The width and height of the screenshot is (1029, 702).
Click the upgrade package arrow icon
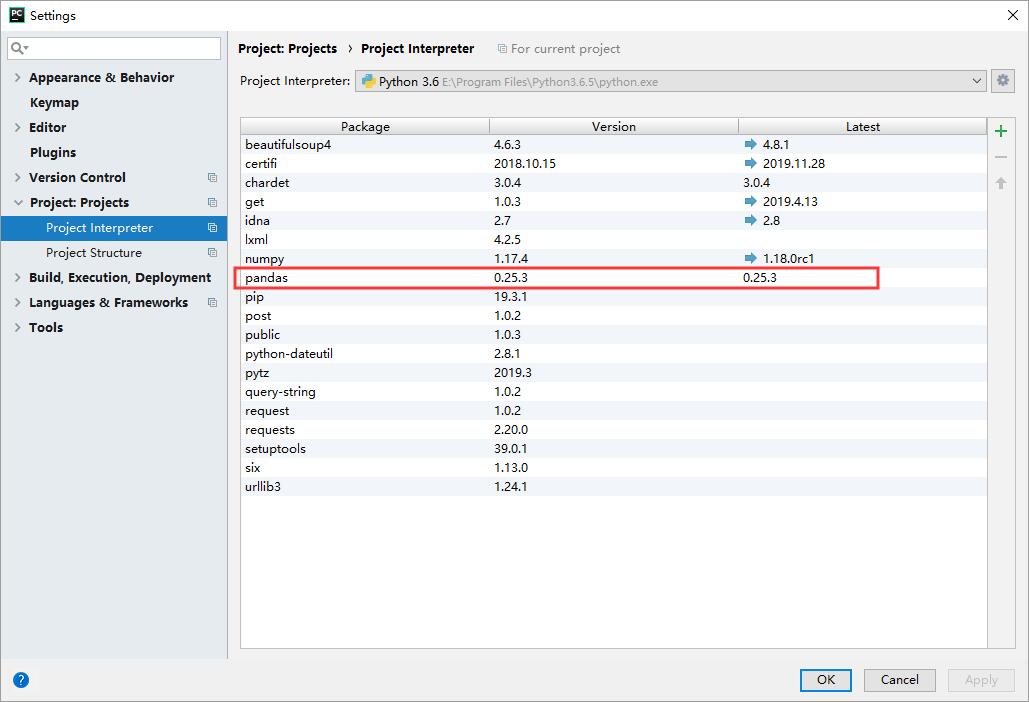[x=1001, y=183]
